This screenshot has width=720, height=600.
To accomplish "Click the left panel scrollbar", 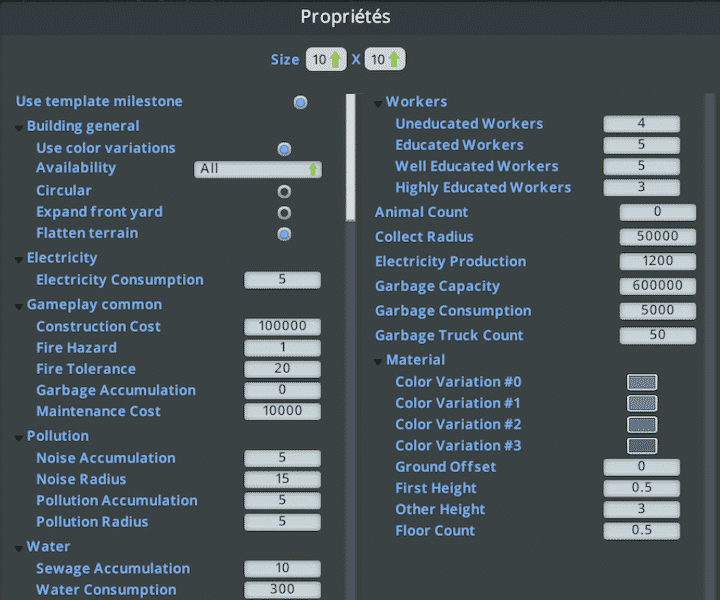I will [349, 158].
